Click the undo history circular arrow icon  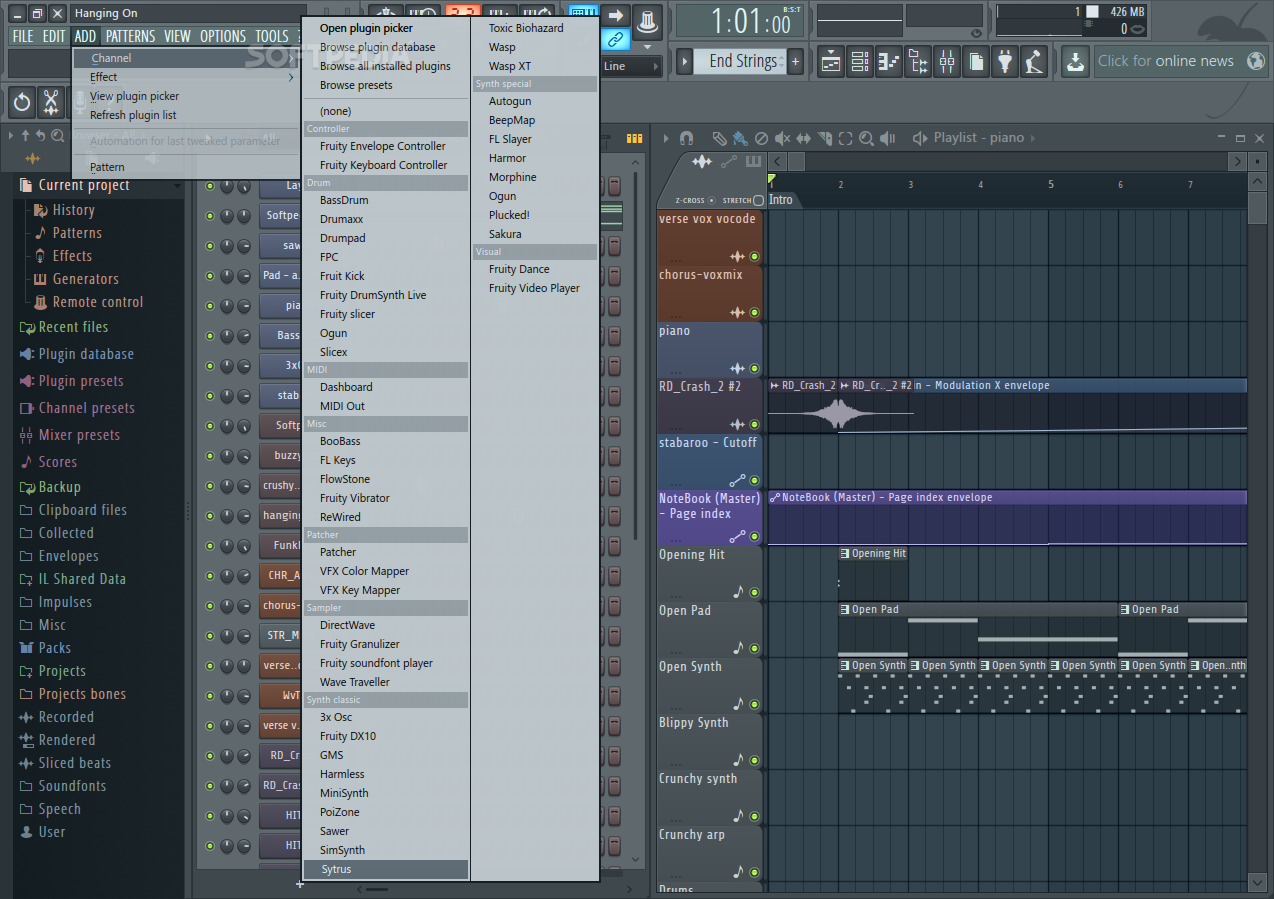[x=22, y=101]
